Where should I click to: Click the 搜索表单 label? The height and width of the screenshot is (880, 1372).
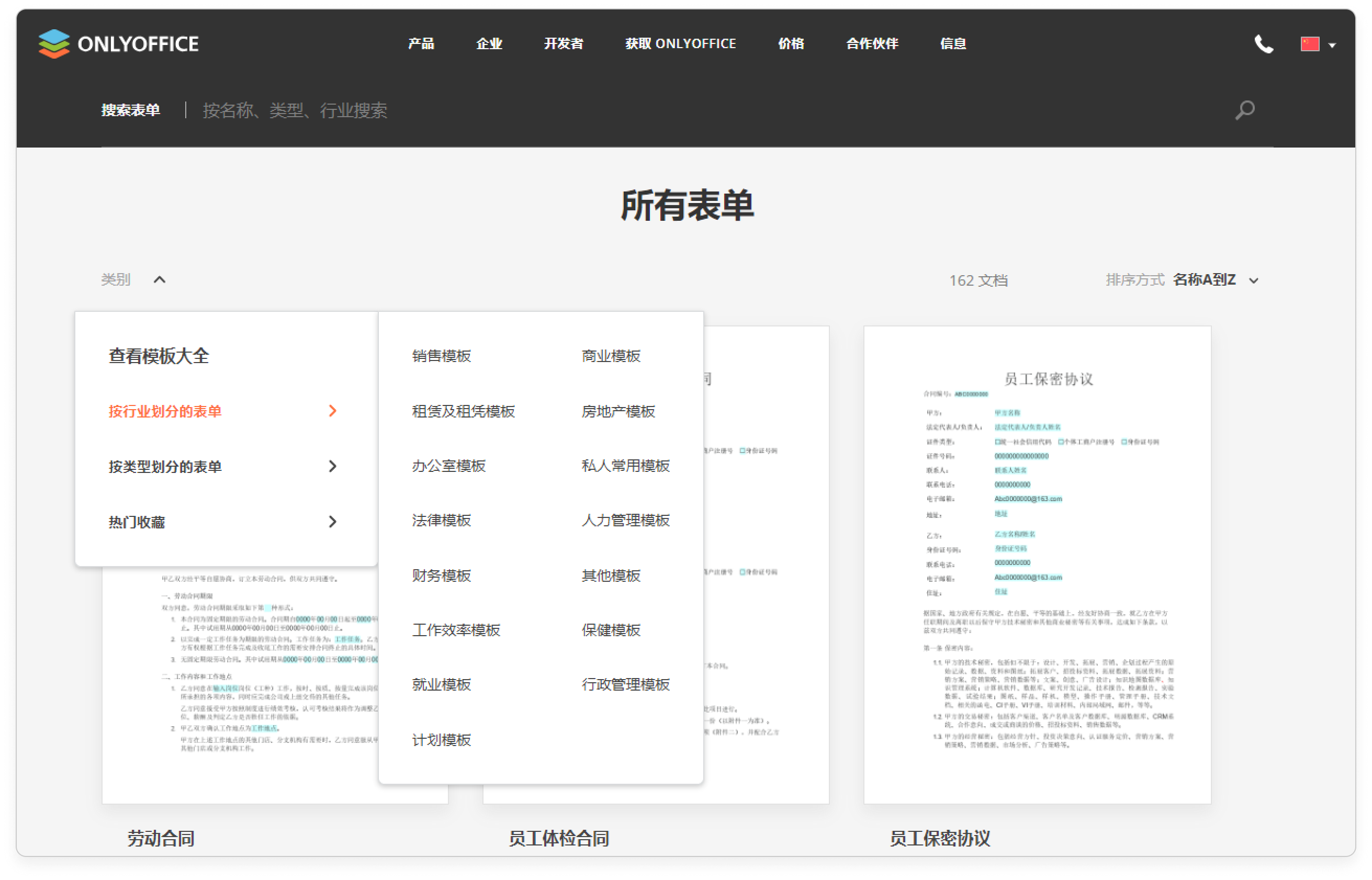[x=130, y=110]
